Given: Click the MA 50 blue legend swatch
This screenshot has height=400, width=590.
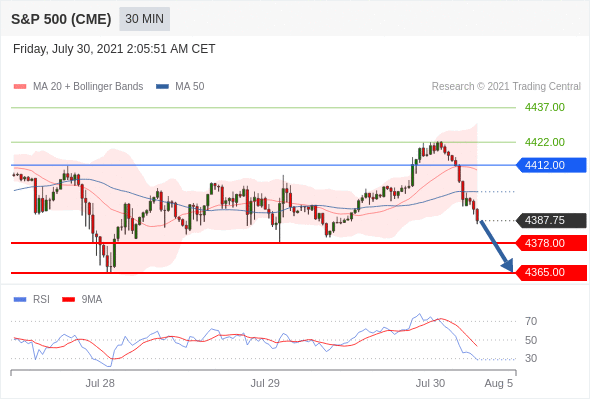Looking at the screenshot, I should point(162,87).
